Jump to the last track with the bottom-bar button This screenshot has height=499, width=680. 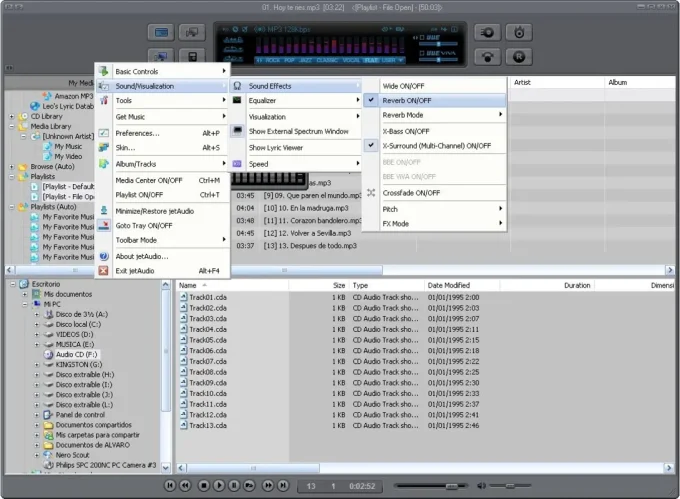285,485
